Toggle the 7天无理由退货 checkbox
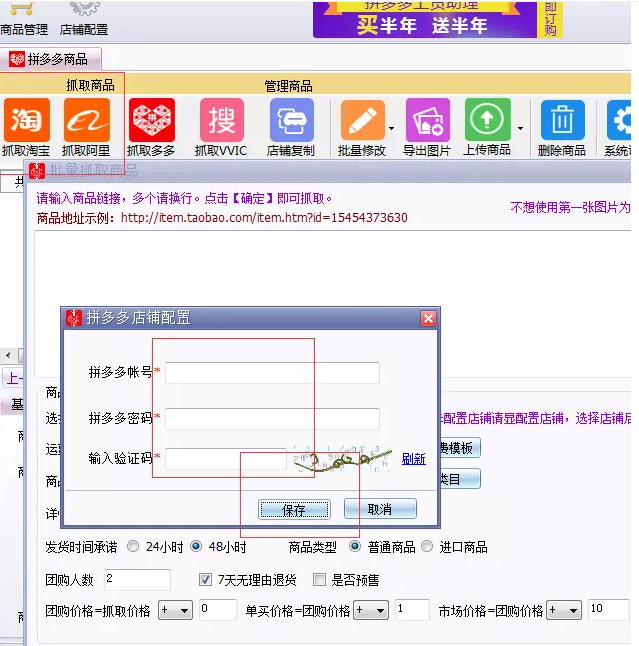Screen dimensions: 639x646 click(205, 580)
